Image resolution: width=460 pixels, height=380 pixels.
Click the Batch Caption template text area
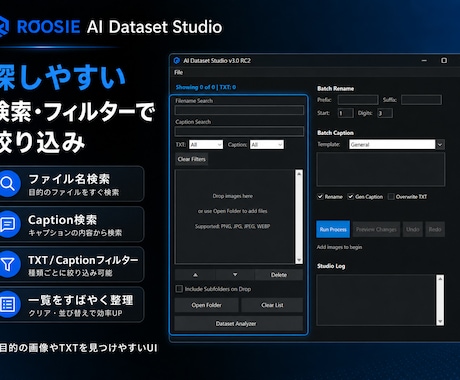tap(381, 169)
